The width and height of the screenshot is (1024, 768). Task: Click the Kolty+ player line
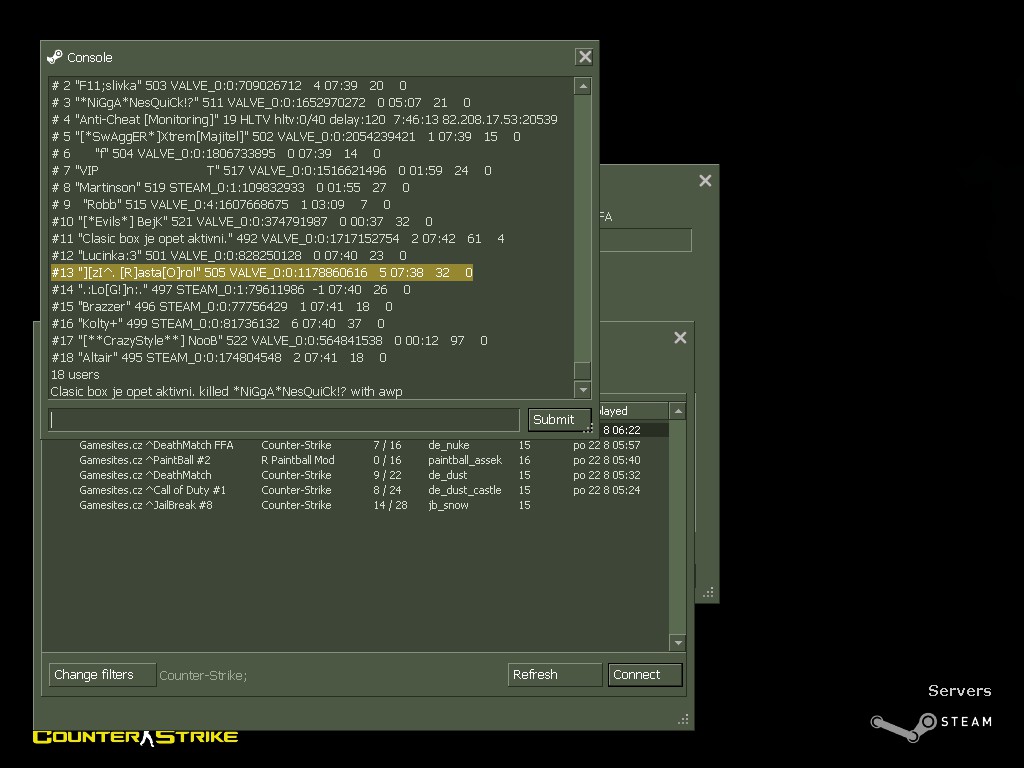(x=218, y=323)
